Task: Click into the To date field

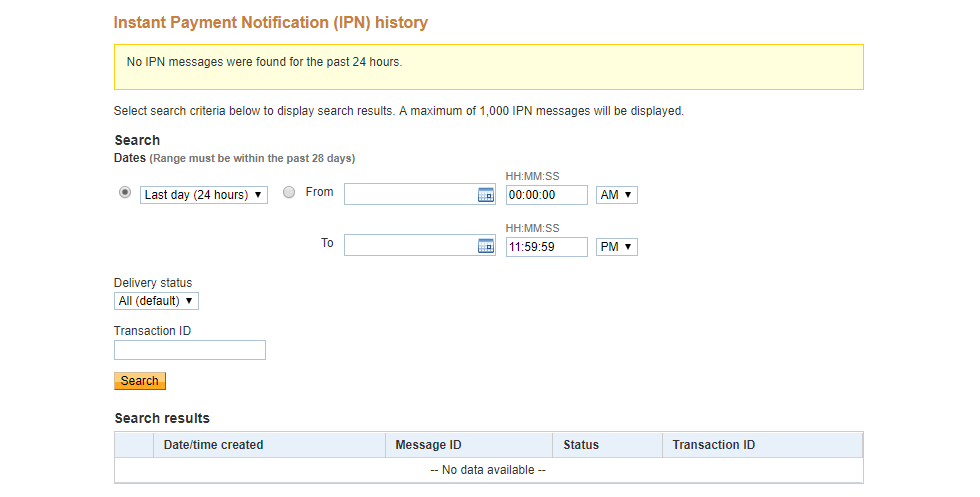Action: 410,246
